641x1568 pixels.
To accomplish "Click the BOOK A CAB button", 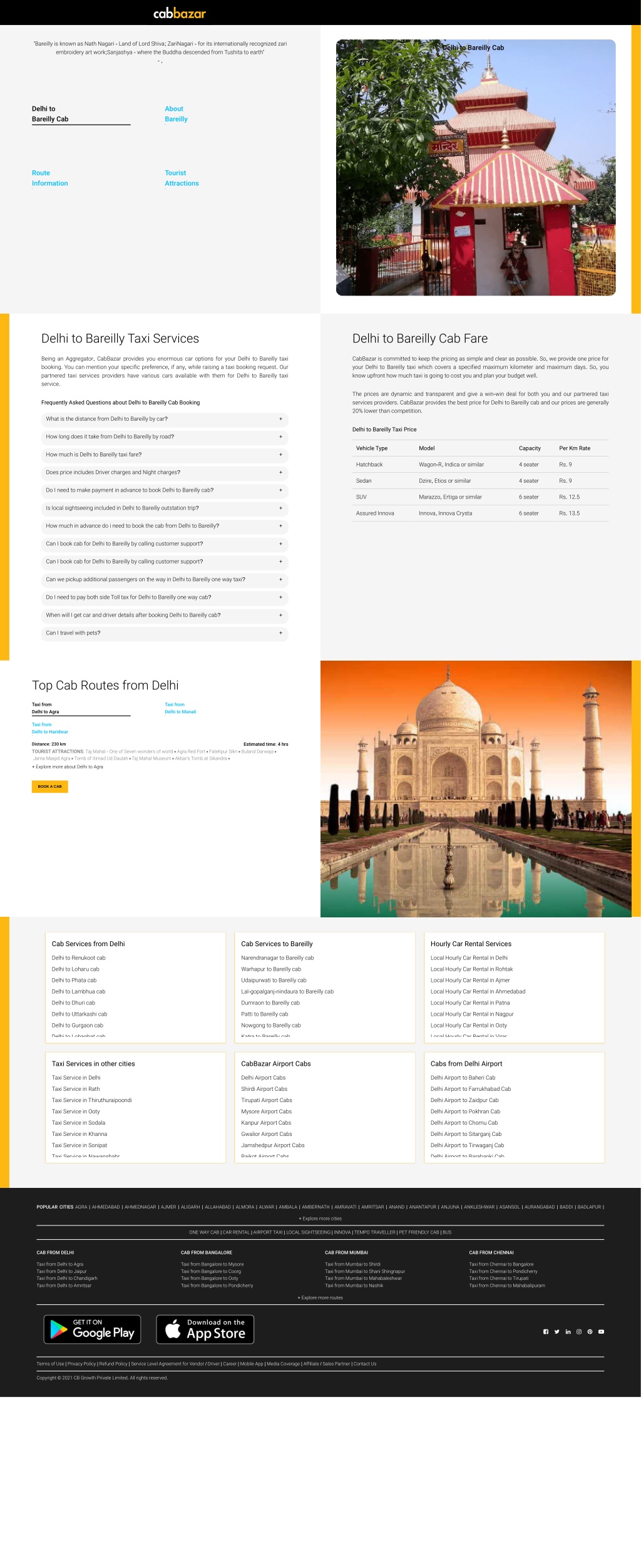I will [x=50, y=787].
